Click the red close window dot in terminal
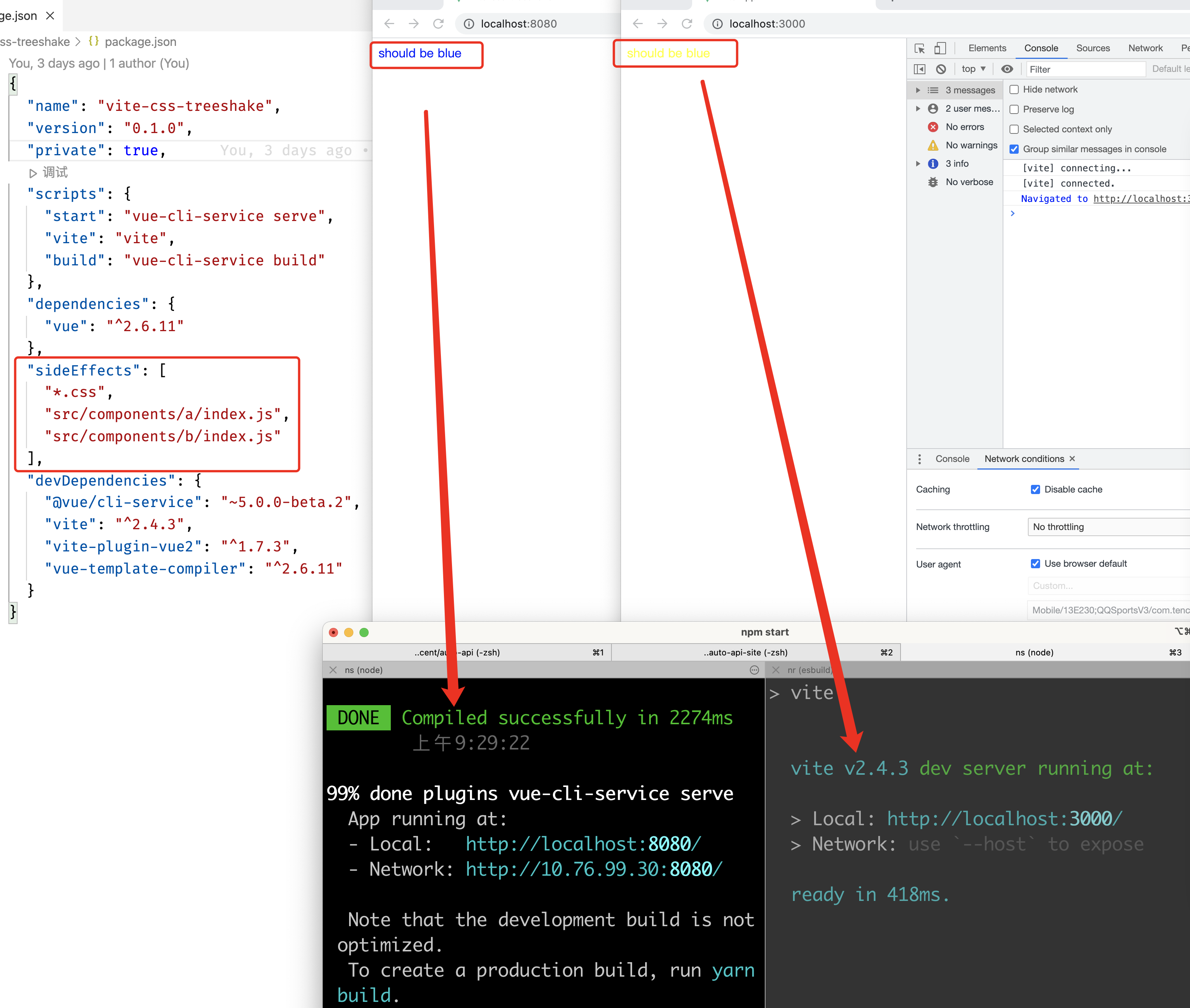 (x=333, y=632)
